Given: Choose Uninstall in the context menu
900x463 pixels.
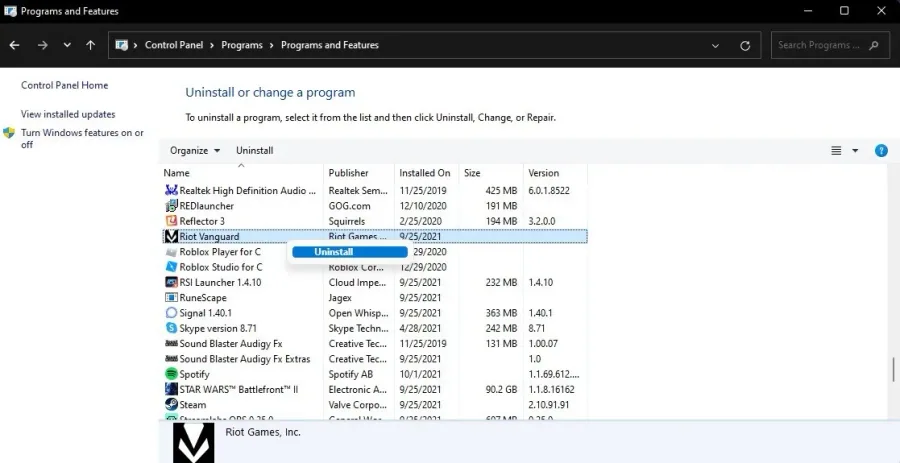Looking at the screenshot, I should pyautogui.click(x=350, y=252).
